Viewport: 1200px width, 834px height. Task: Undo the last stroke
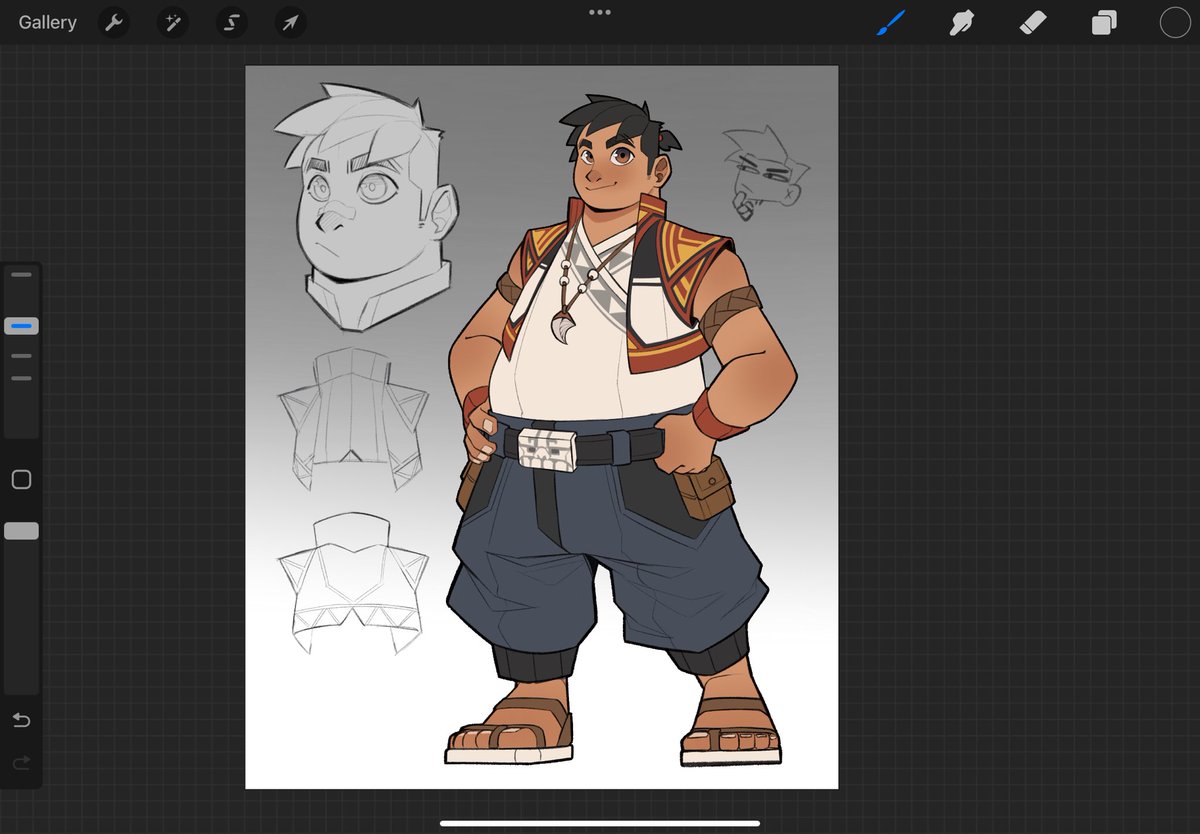coord(21,720)
